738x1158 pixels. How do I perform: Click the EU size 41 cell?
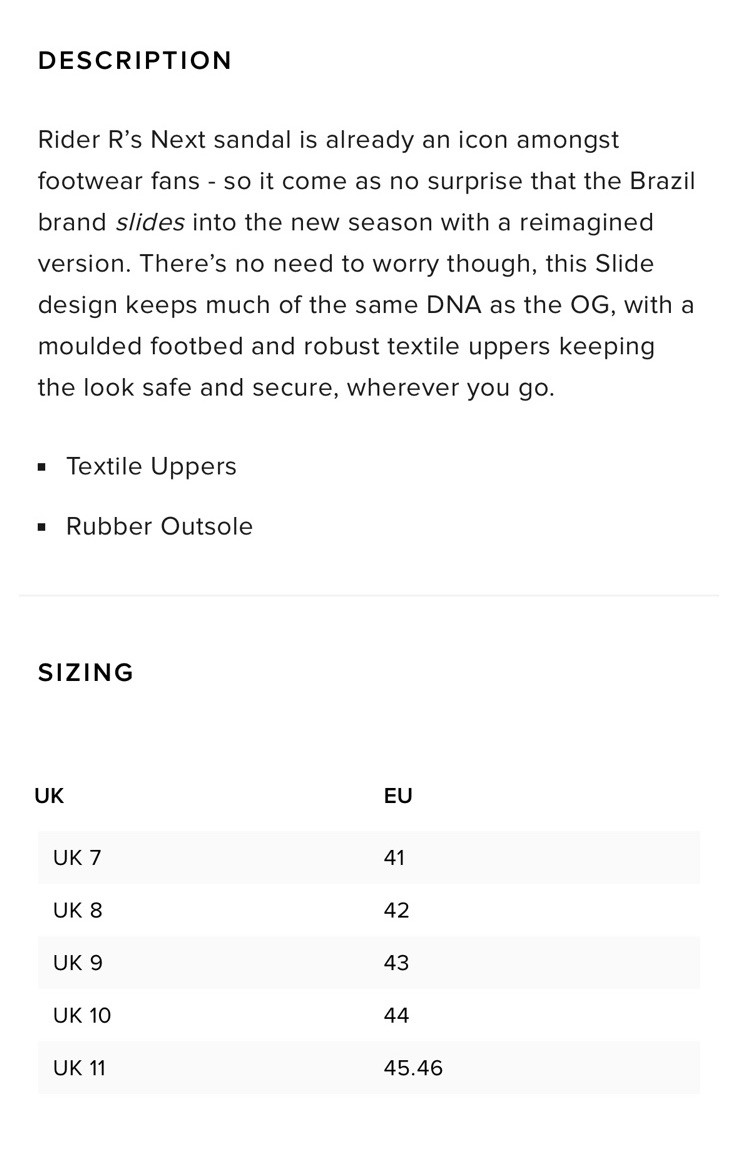click(394, 857)
